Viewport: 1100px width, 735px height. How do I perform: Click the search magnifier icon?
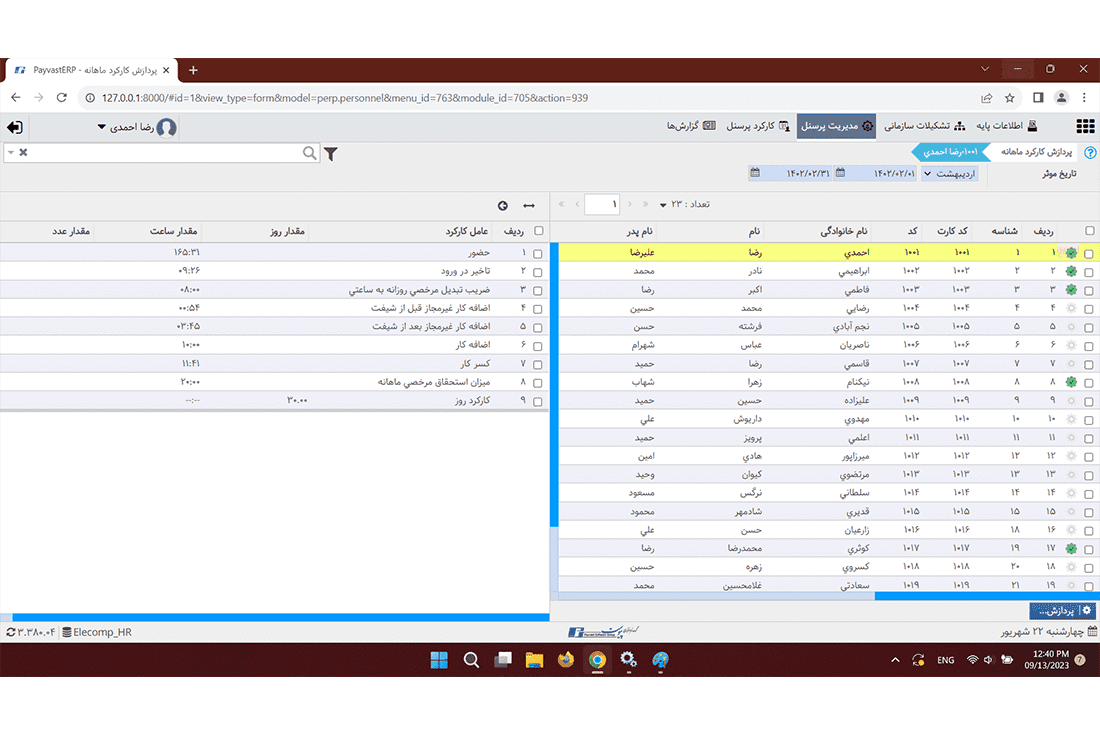pos(310,153)
